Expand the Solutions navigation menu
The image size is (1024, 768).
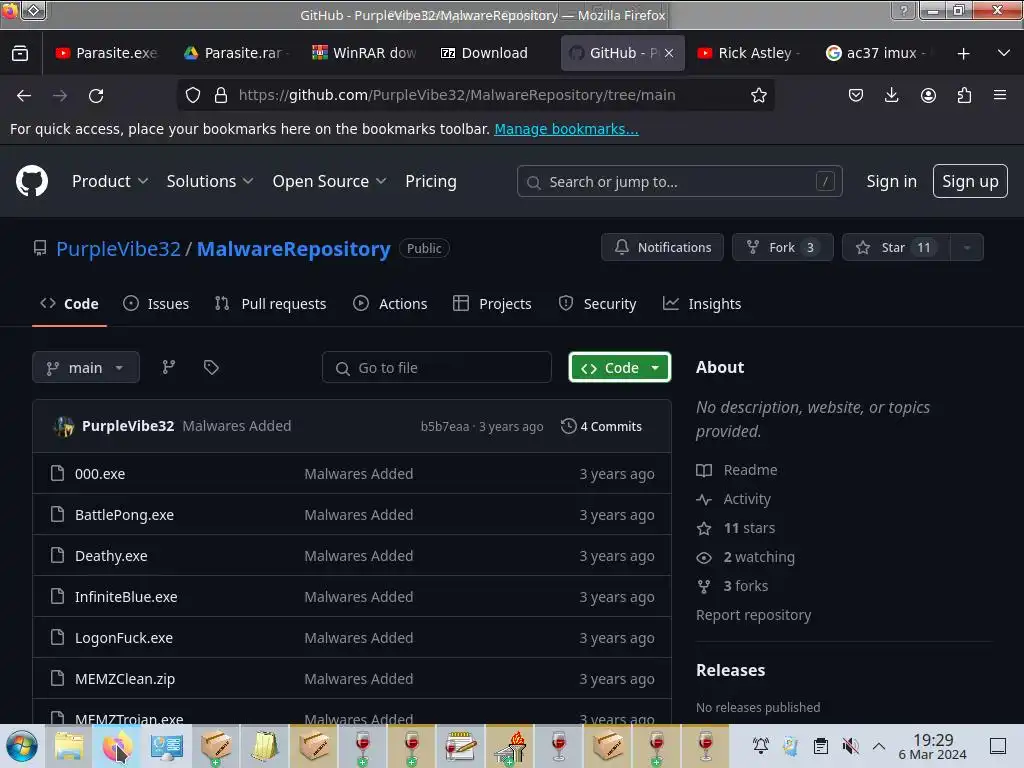click(x=210, y=181)
